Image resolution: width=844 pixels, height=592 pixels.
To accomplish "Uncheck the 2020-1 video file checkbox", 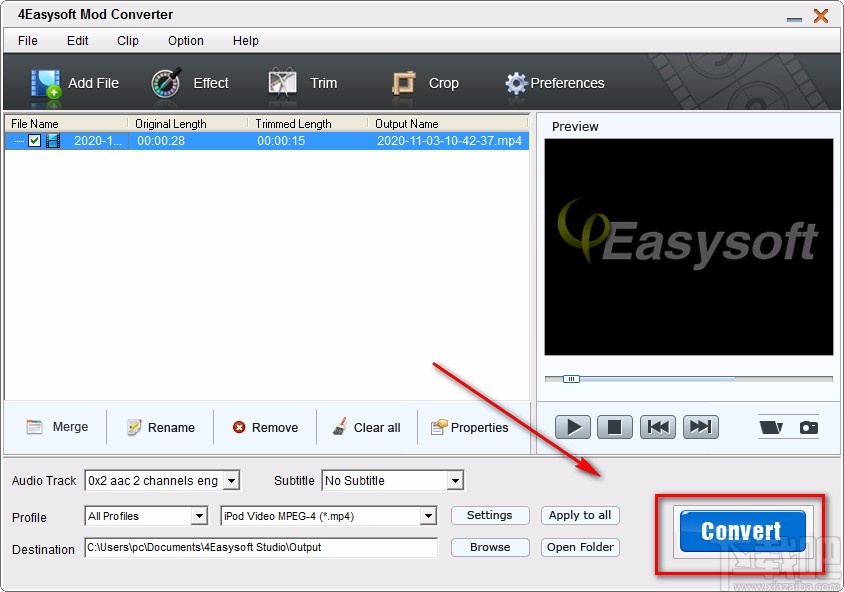I will coord(35,140).
